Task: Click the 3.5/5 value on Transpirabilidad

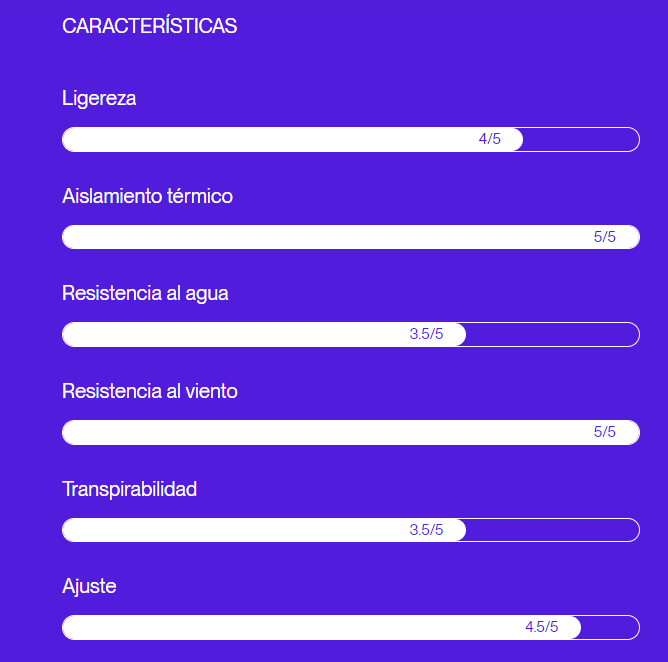Action: pos(426,530)
